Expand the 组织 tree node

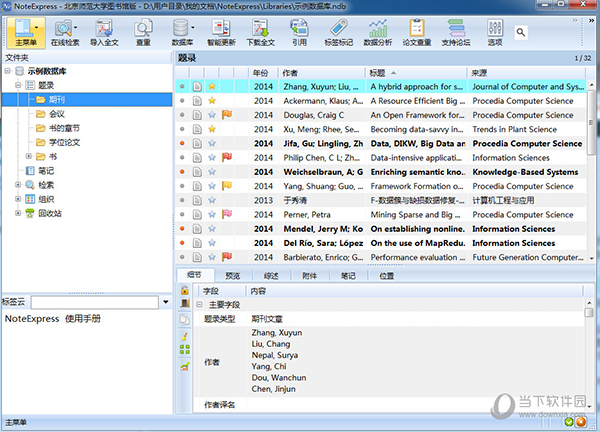pos(18,199)
